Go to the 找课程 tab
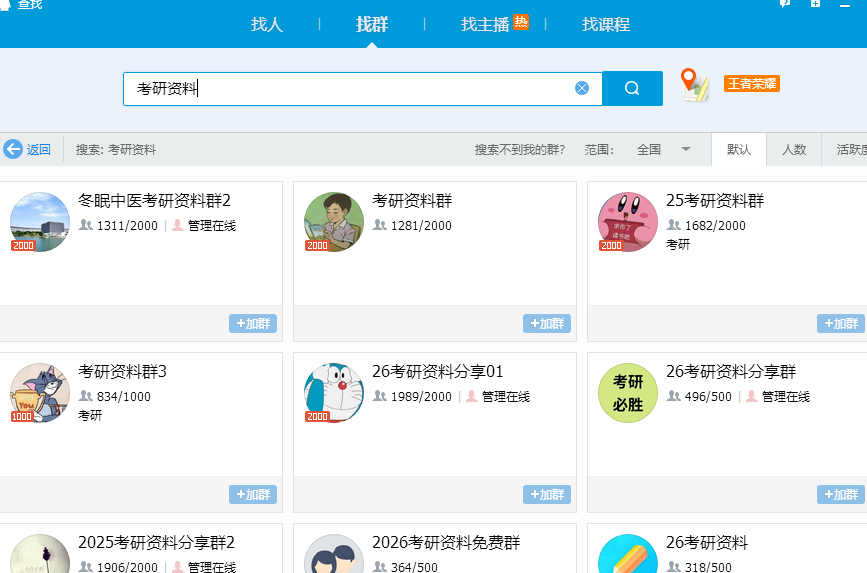The image size is (867, 573). (605, 24)
